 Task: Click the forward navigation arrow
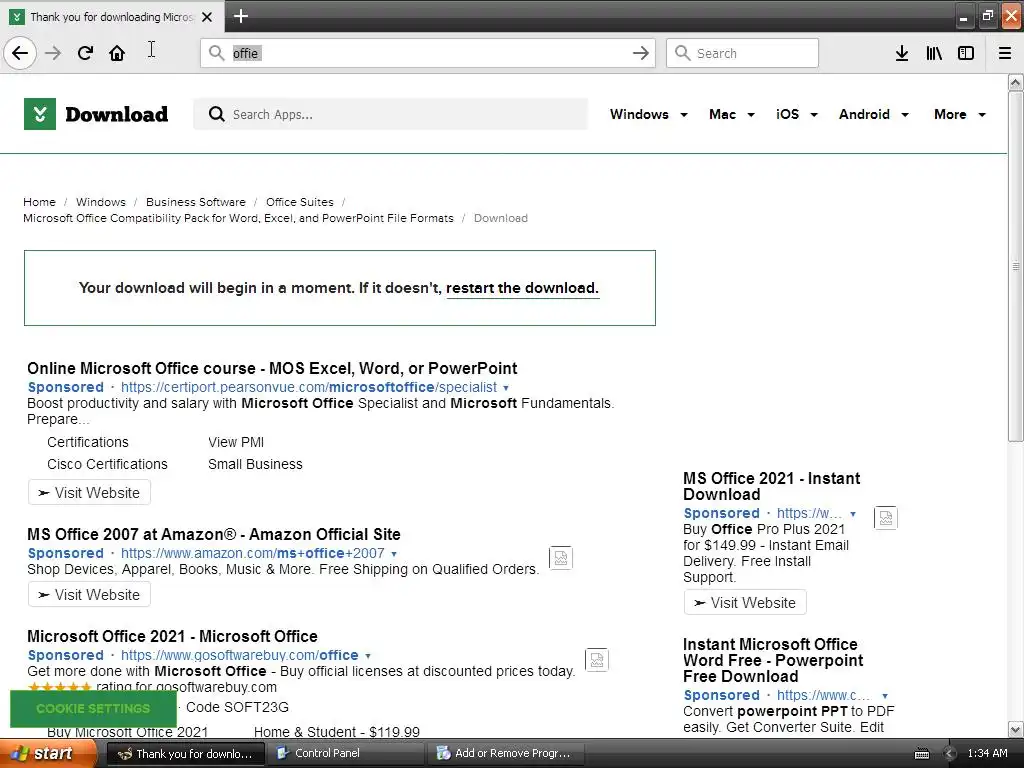[53, 53]
